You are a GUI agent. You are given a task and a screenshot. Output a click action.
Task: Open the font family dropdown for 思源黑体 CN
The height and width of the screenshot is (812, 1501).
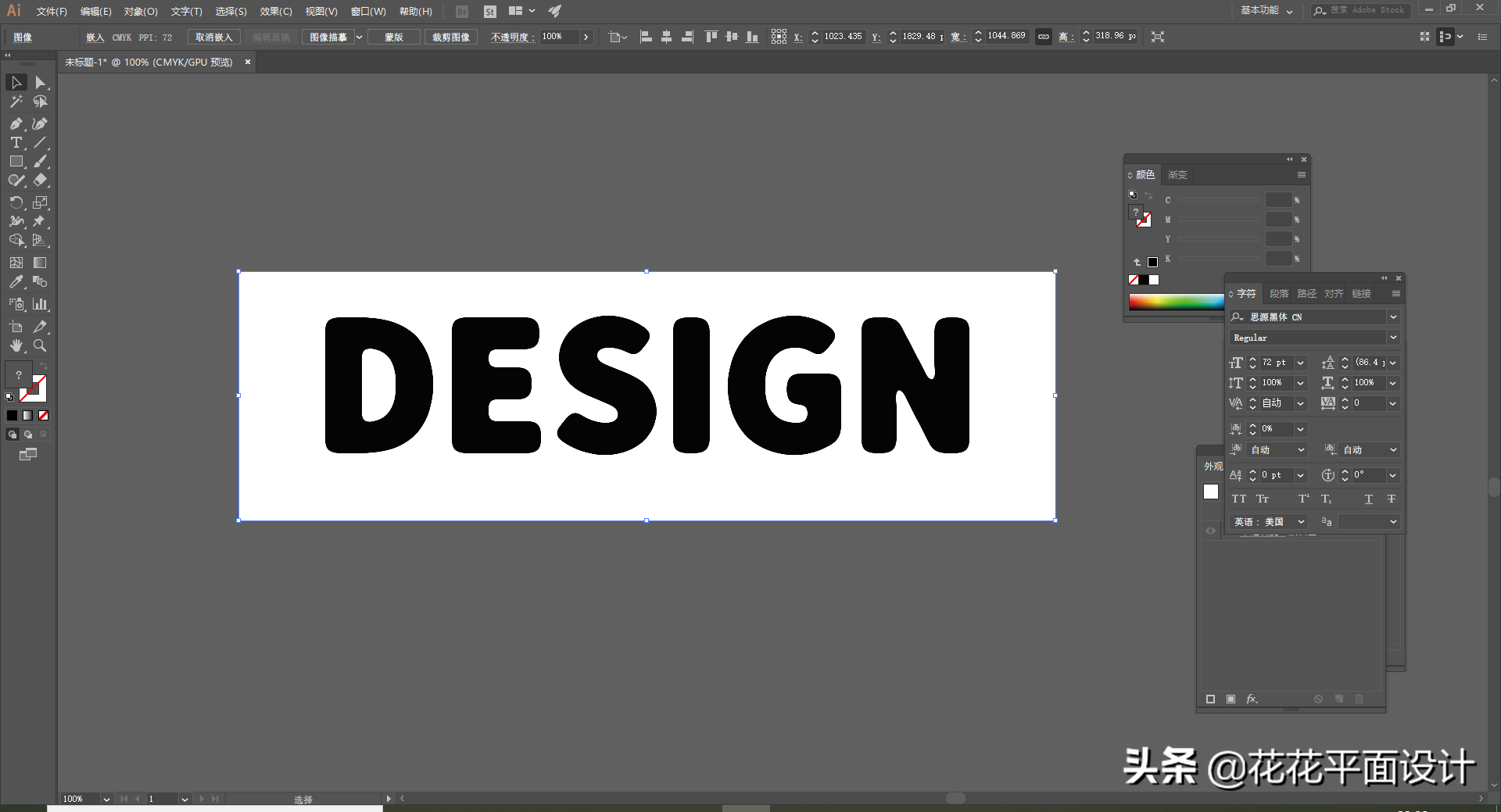pyautogui.click(x=1393, y=317)
